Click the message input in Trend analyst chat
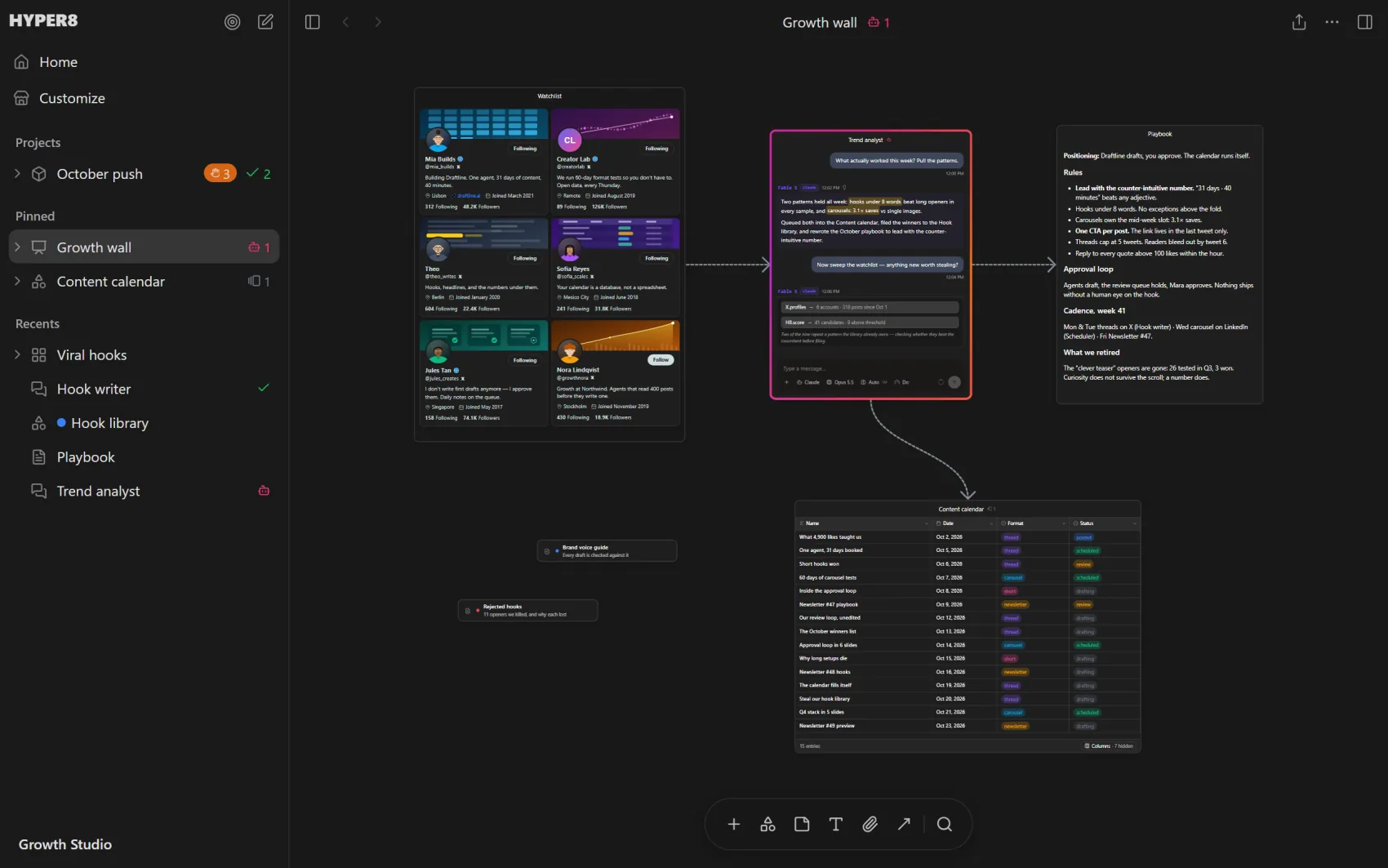The image size is (1388, 868). point(870,369)
